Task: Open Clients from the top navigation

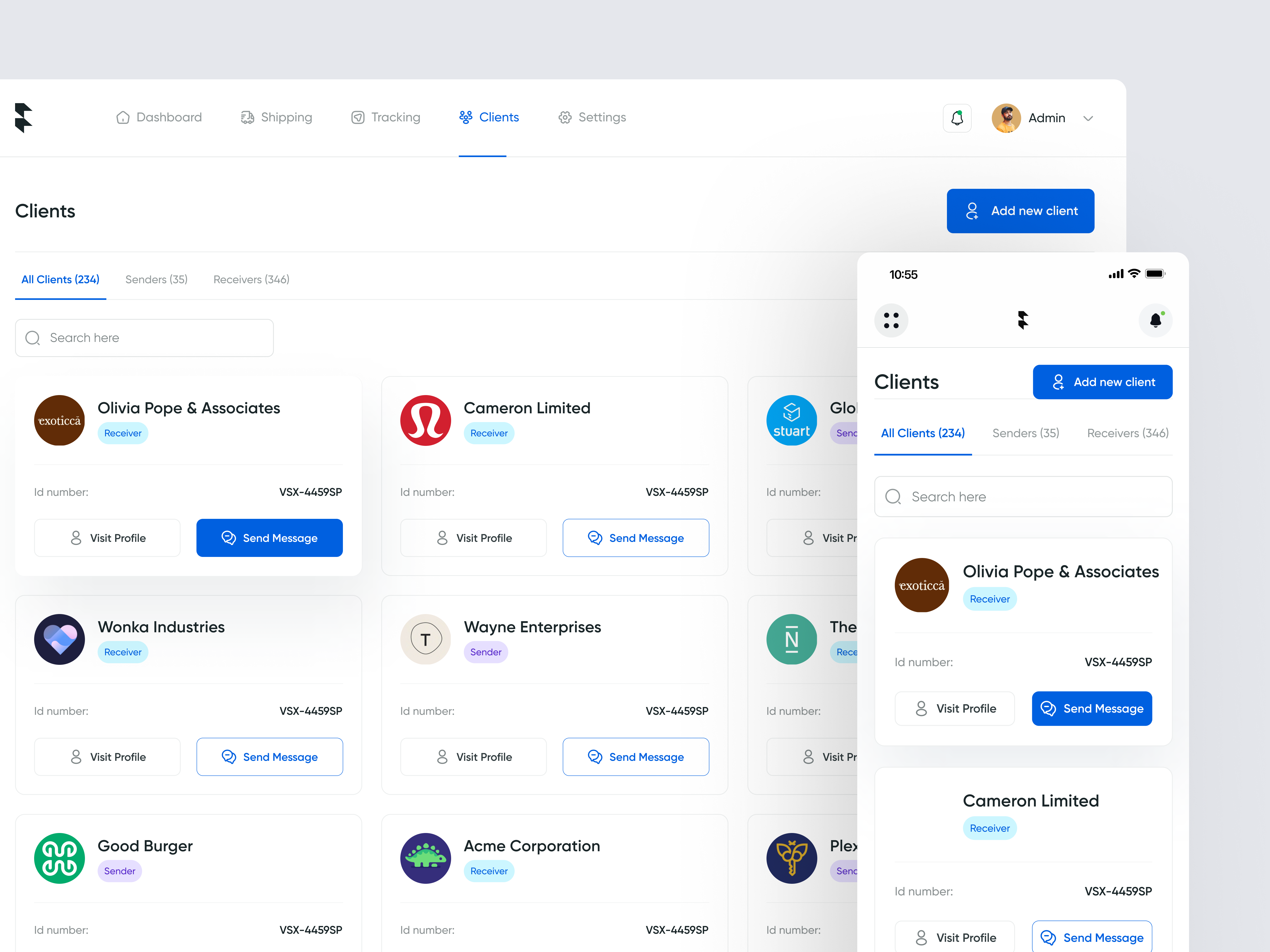Action: (x=499, y=117)
